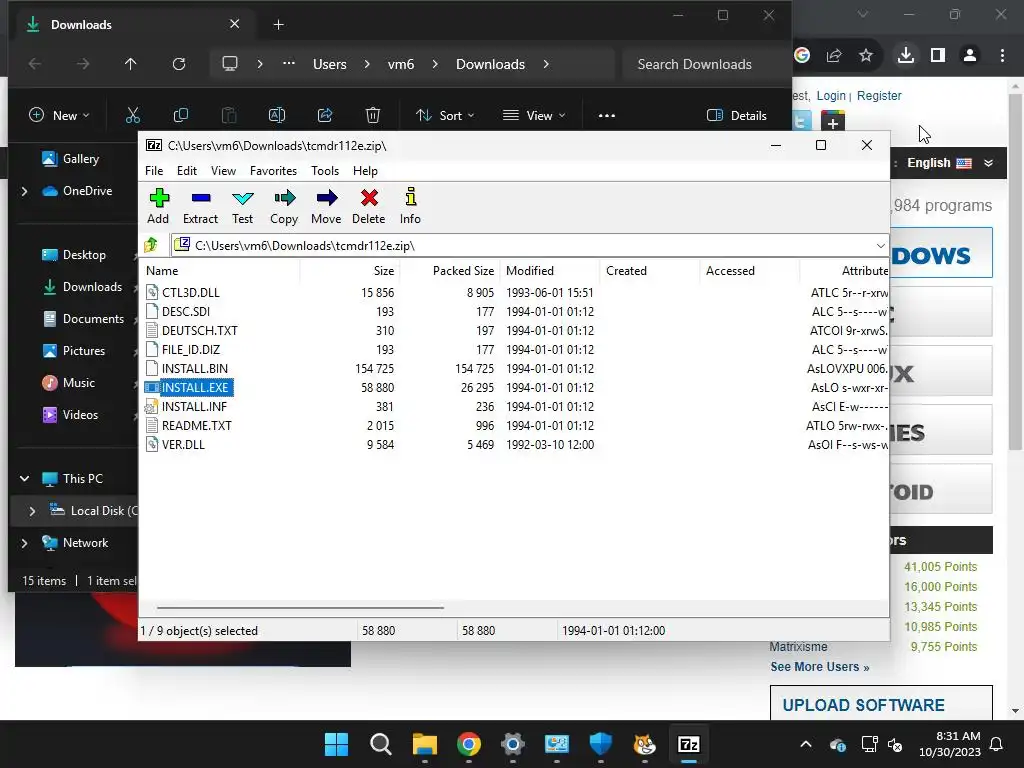The height and width of the screenshot is (768, 1024).
Task: Expand the Local Disk tree node
Action: tap(32, 511)
